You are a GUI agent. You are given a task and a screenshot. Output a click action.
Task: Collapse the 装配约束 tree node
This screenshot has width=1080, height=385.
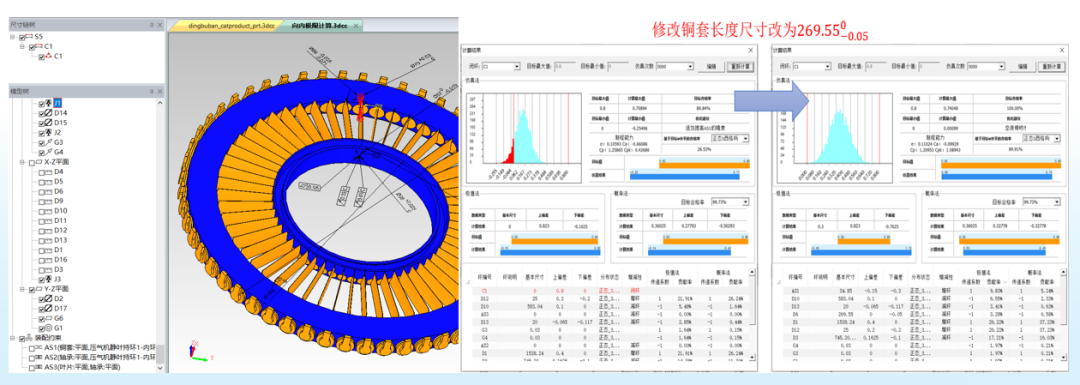[12, 339]
